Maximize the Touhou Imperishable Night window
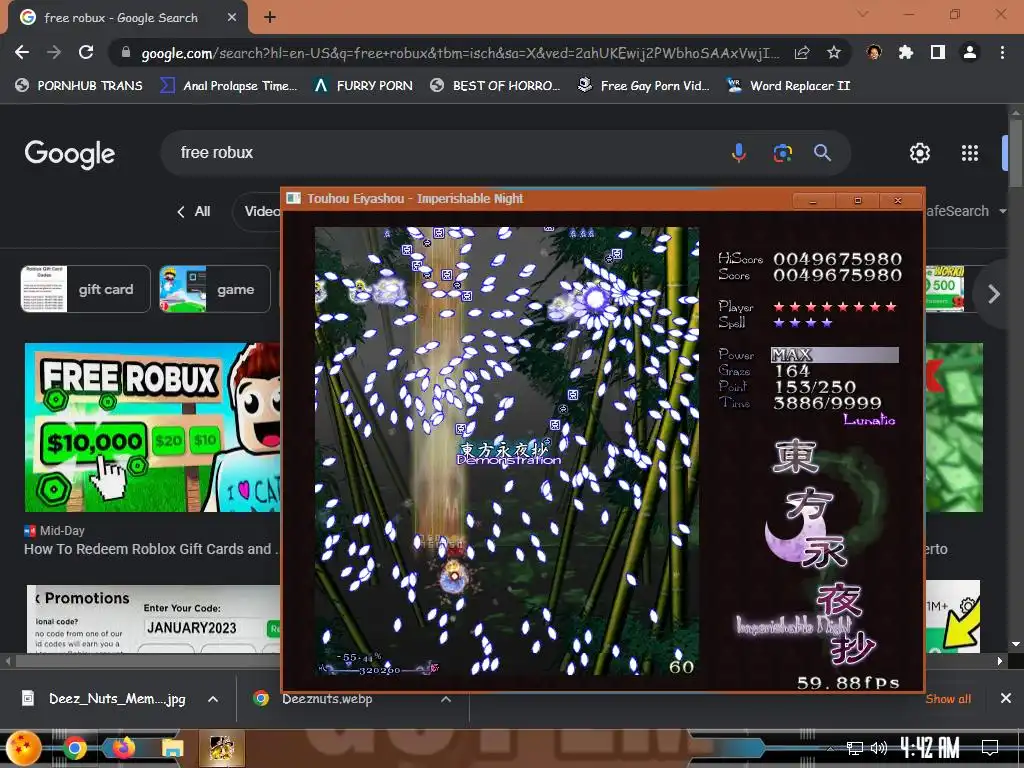The width and height of the screenshot is (1024, 768). pyautogui.click(x=857, y=200)
